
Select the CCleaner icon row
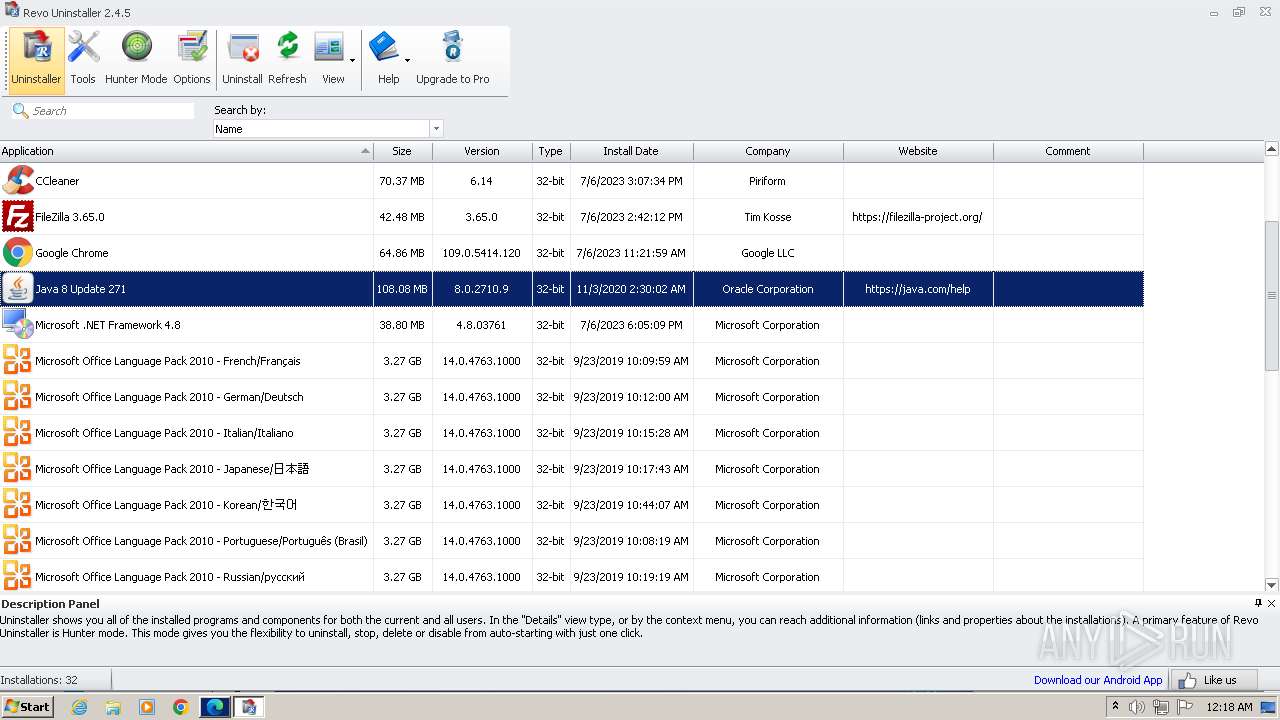click(18, 181)
